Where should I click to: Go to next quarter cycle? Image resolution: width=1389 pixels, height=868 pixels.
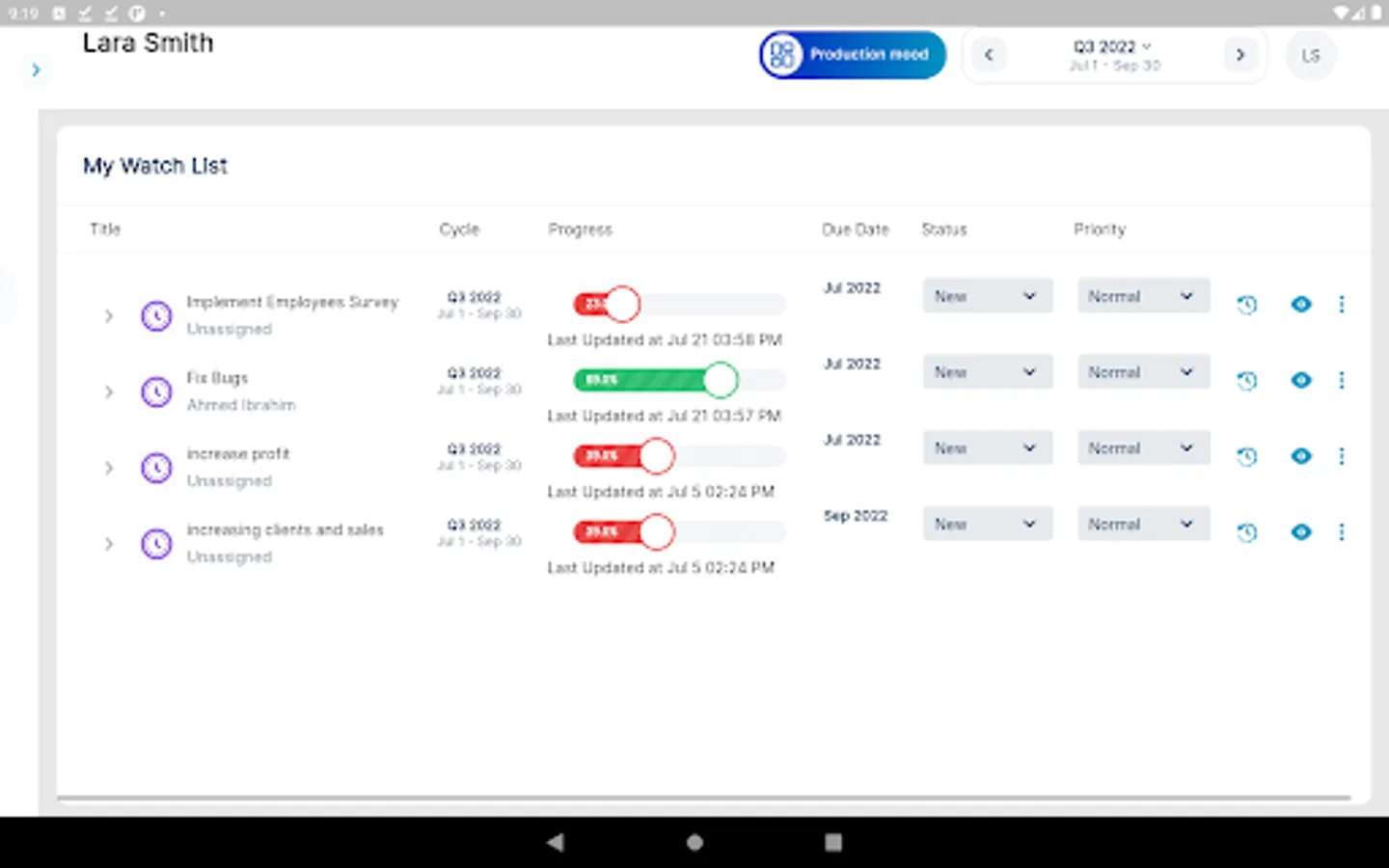click(1240, 55)
